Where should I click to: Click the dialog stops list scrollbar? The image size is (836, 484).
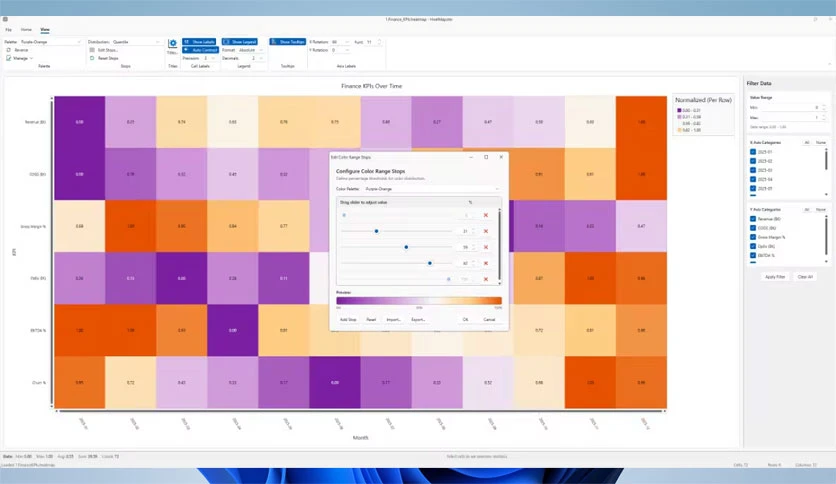[x=500, y=245]
